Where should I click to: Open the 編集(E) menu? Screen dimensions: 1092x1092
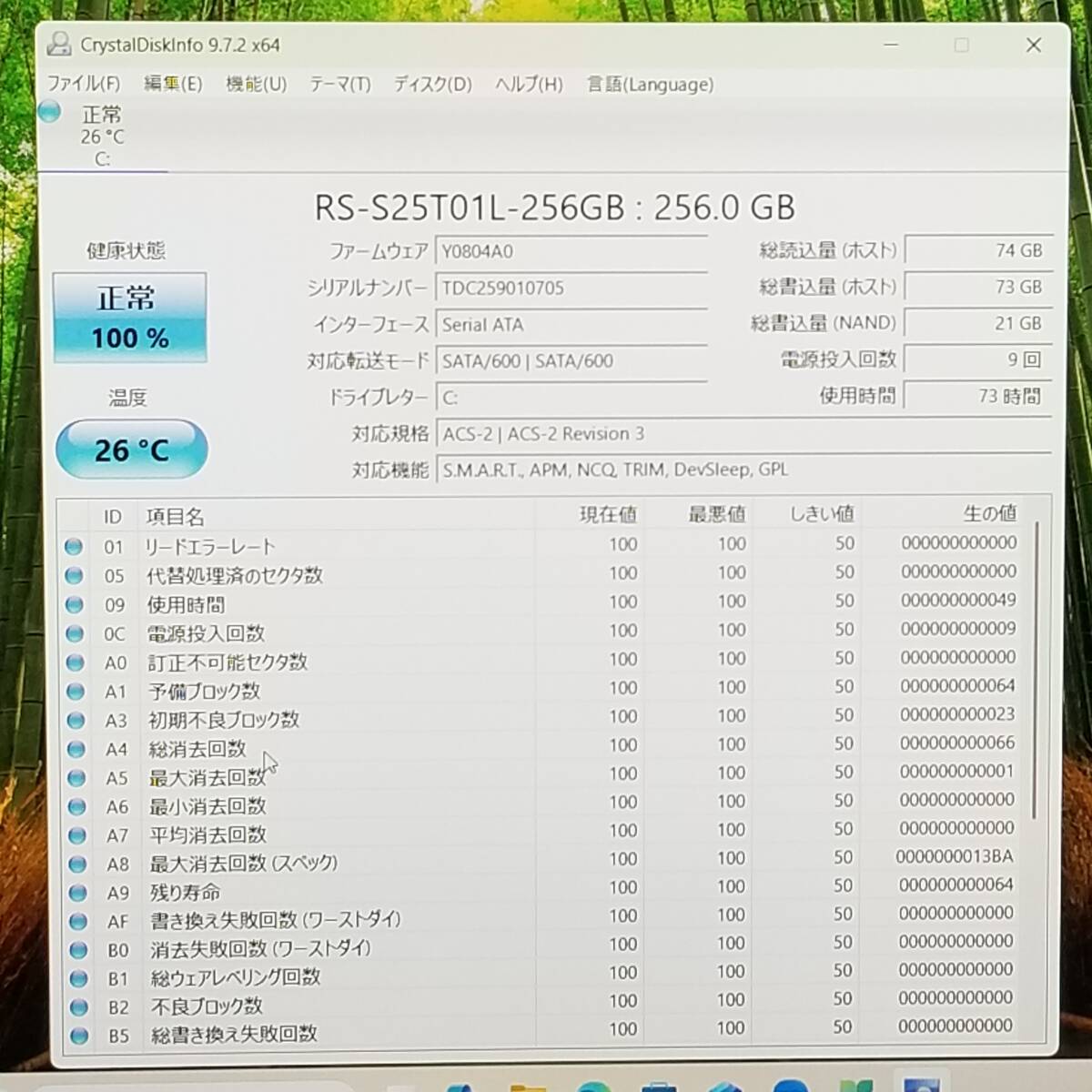(x=173, y=84)
